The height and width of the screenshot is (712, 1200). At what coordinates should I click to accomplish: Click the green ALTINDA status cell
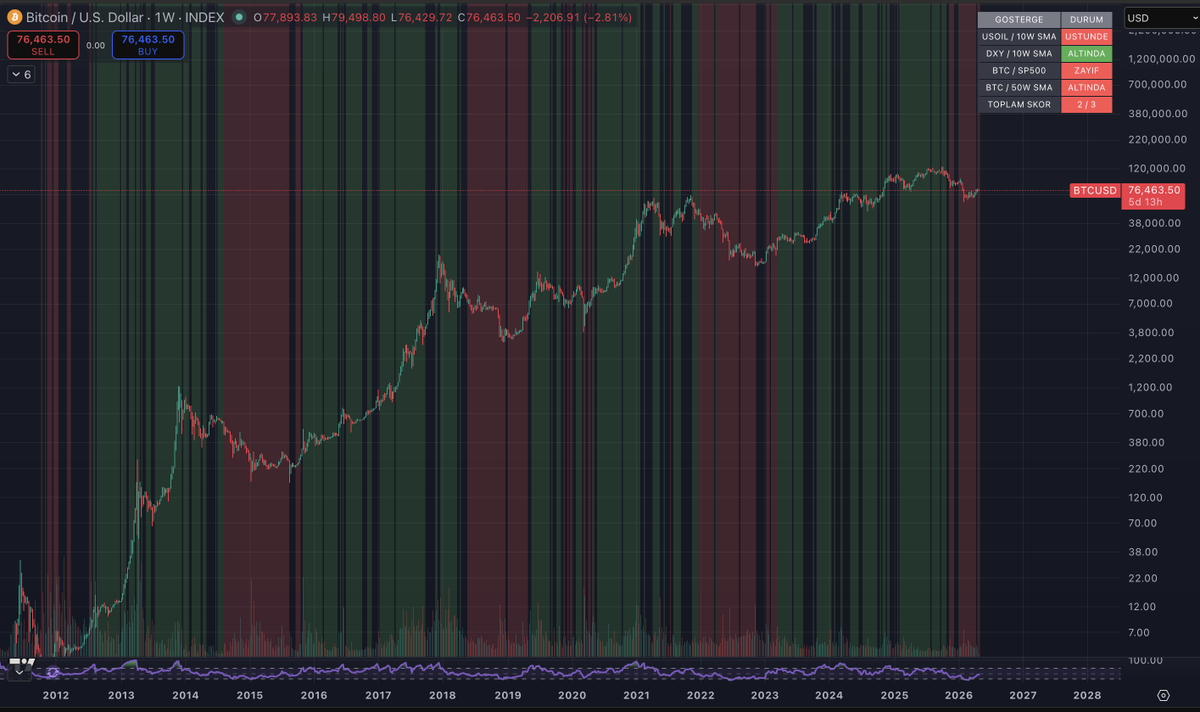pos(1086,53)
